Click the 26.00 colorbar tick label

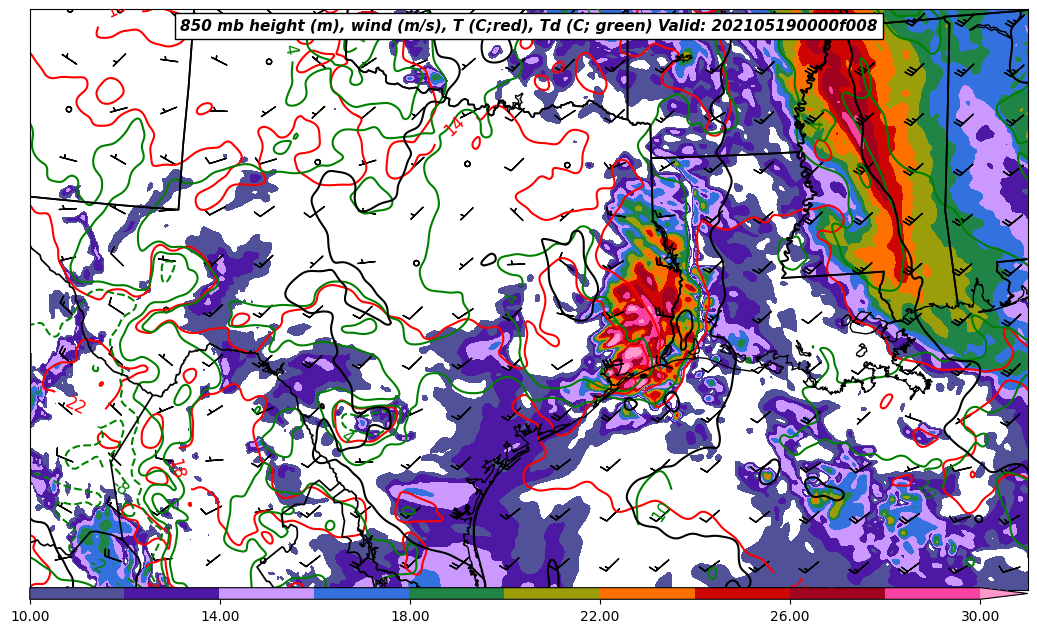coord(790,616)
